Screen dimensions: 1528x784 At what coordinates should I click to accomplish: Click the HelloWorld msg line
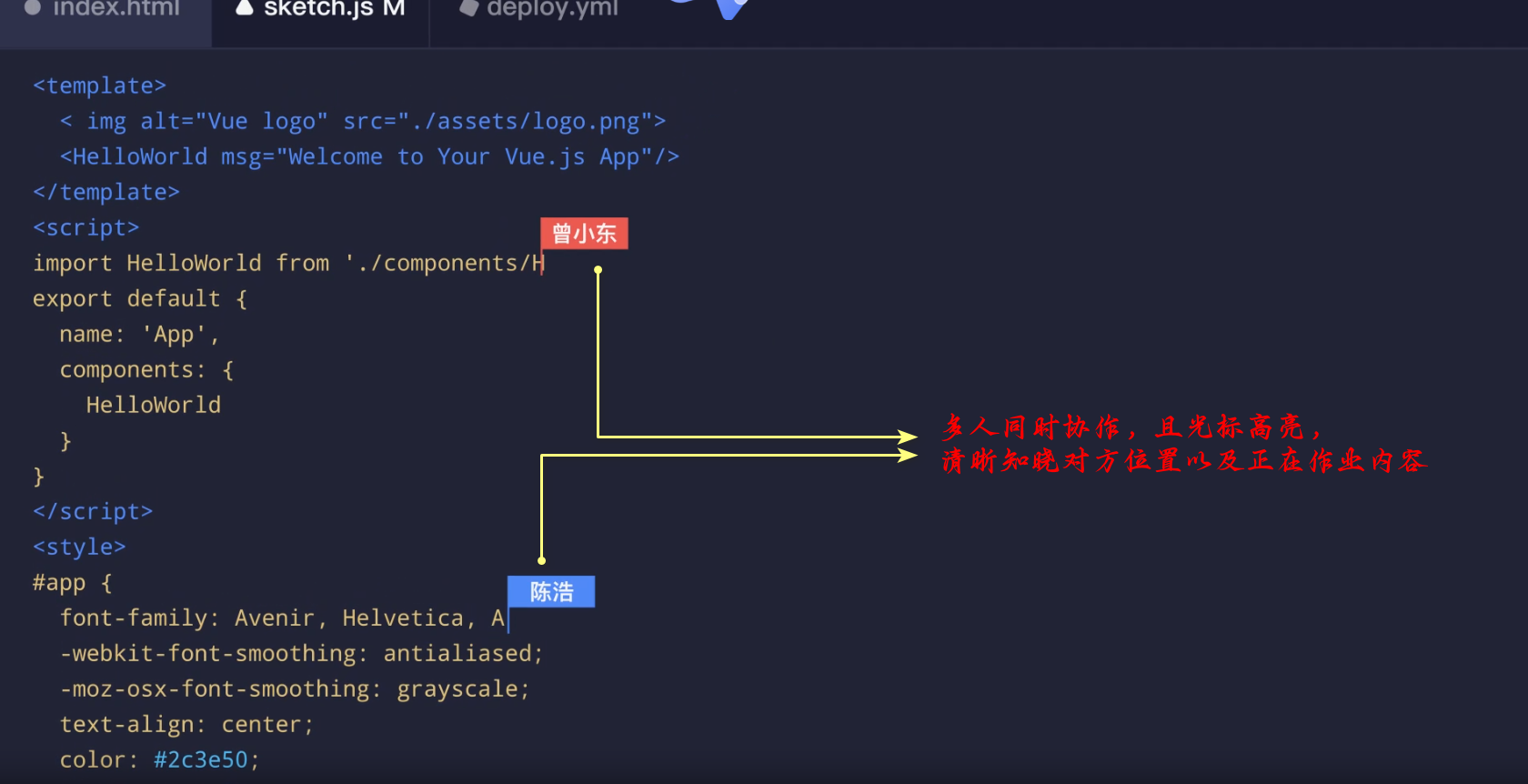[369, 156]
